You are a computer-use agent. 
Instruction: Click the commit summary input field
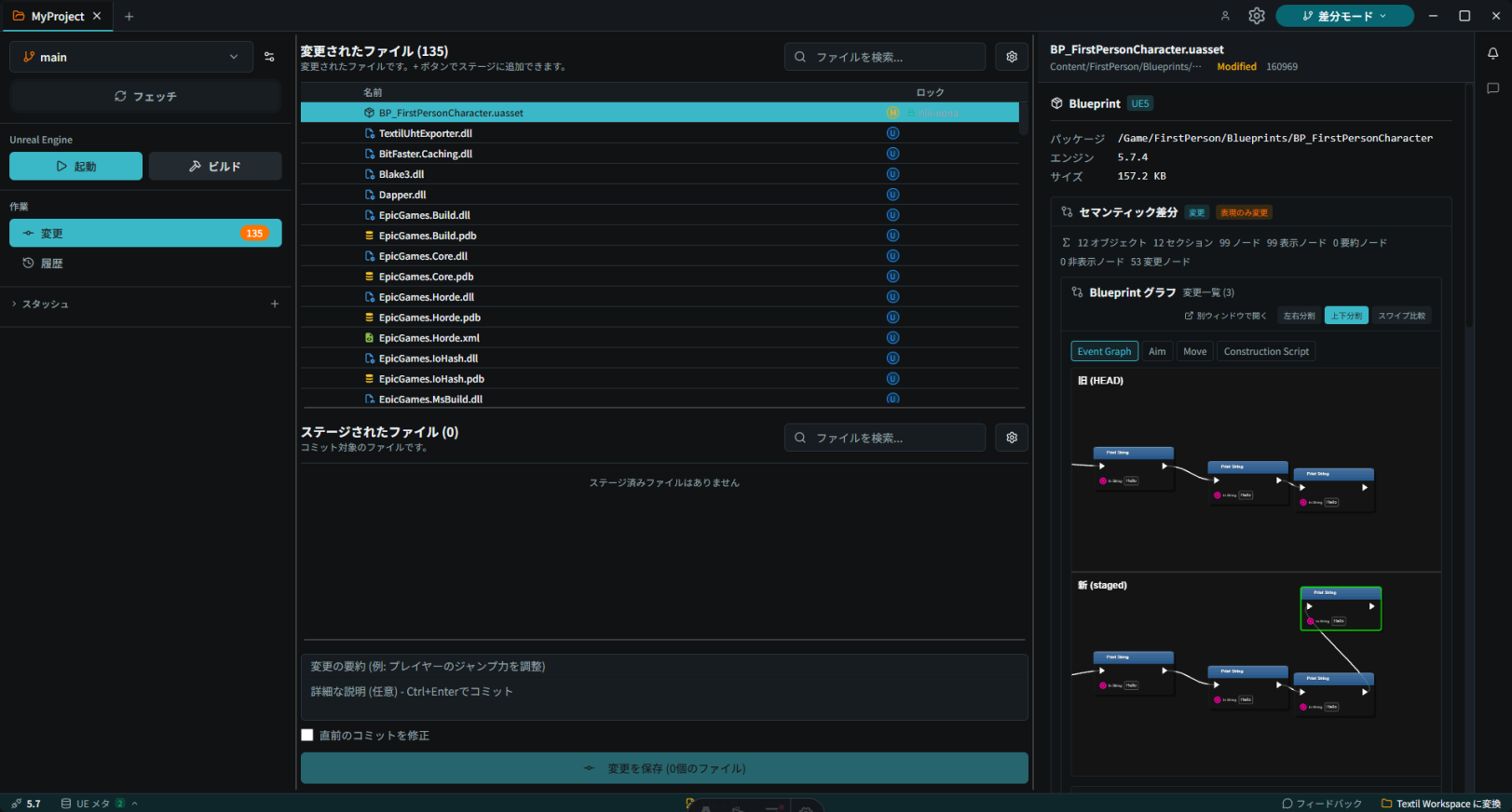pos(664,667)
